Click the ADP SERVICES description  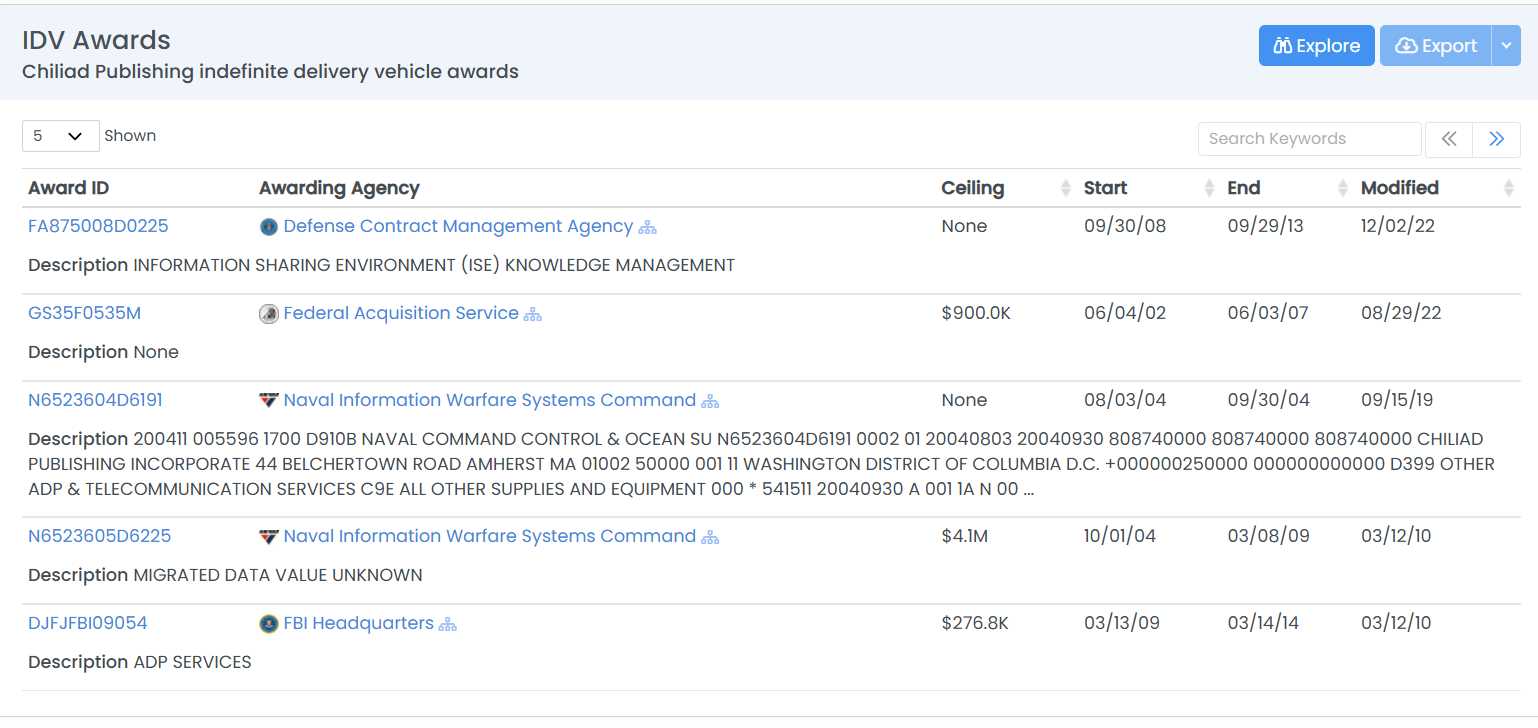click(192, 662)
